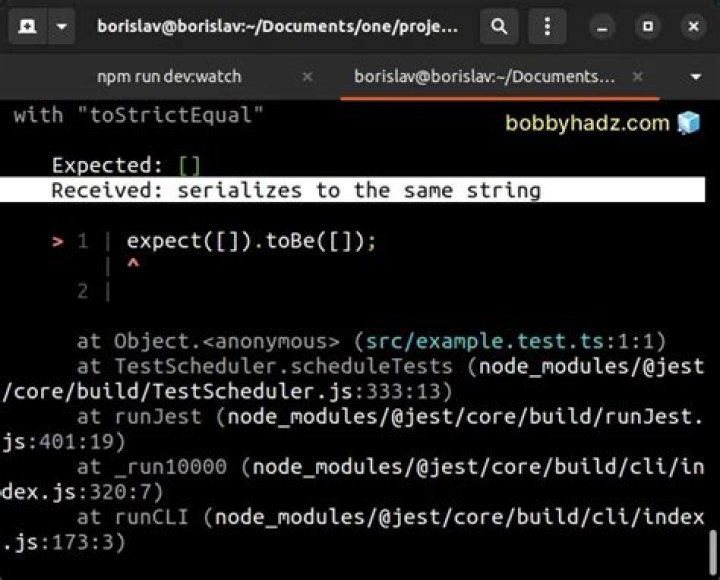Select the borislav@borislav:~/Documents tab
This screenshot has height=580, width=720.
pyautogui.click(x=484, y=76)
